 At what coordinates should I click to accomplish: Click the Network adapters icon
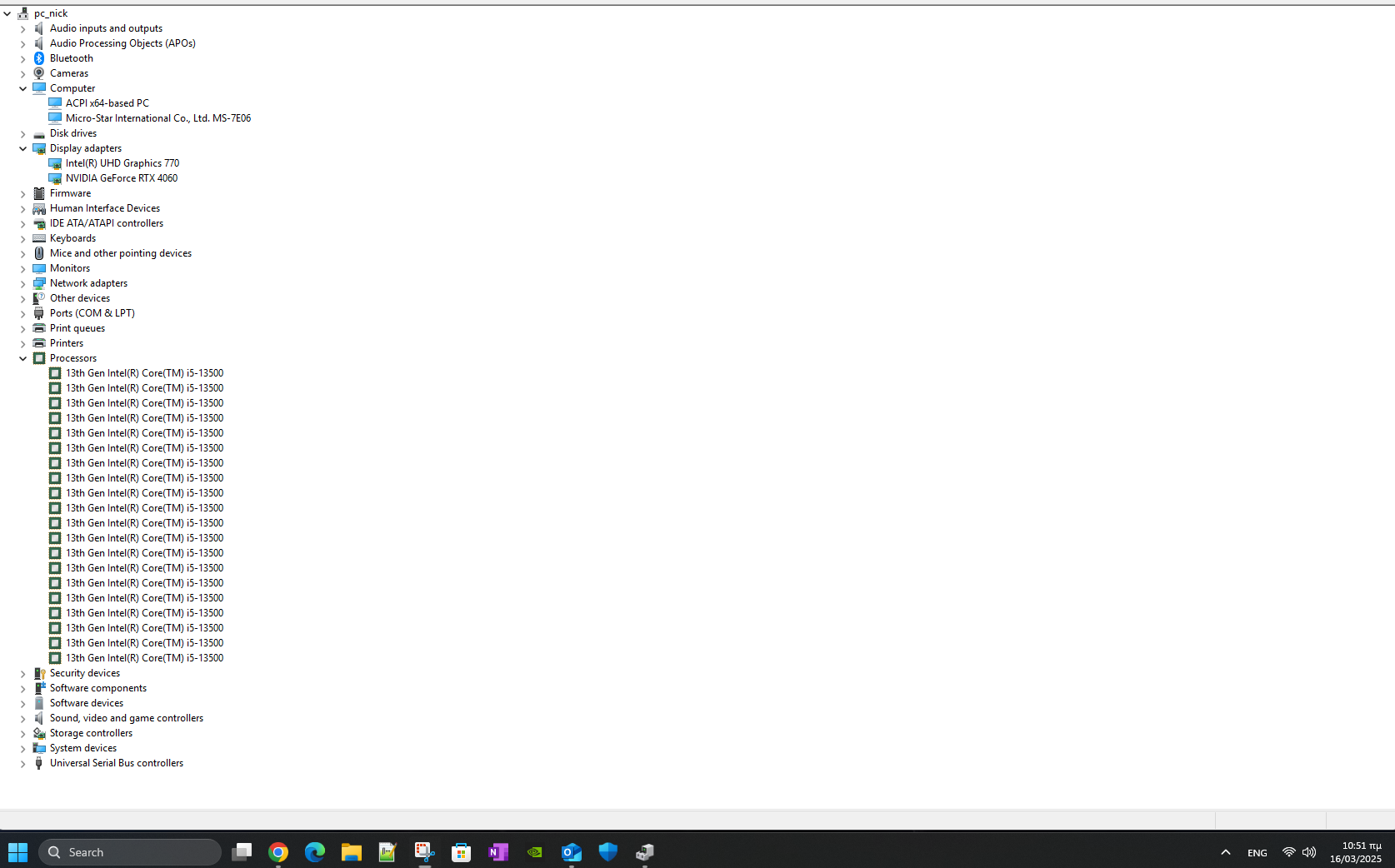click(x=39, y=283)
